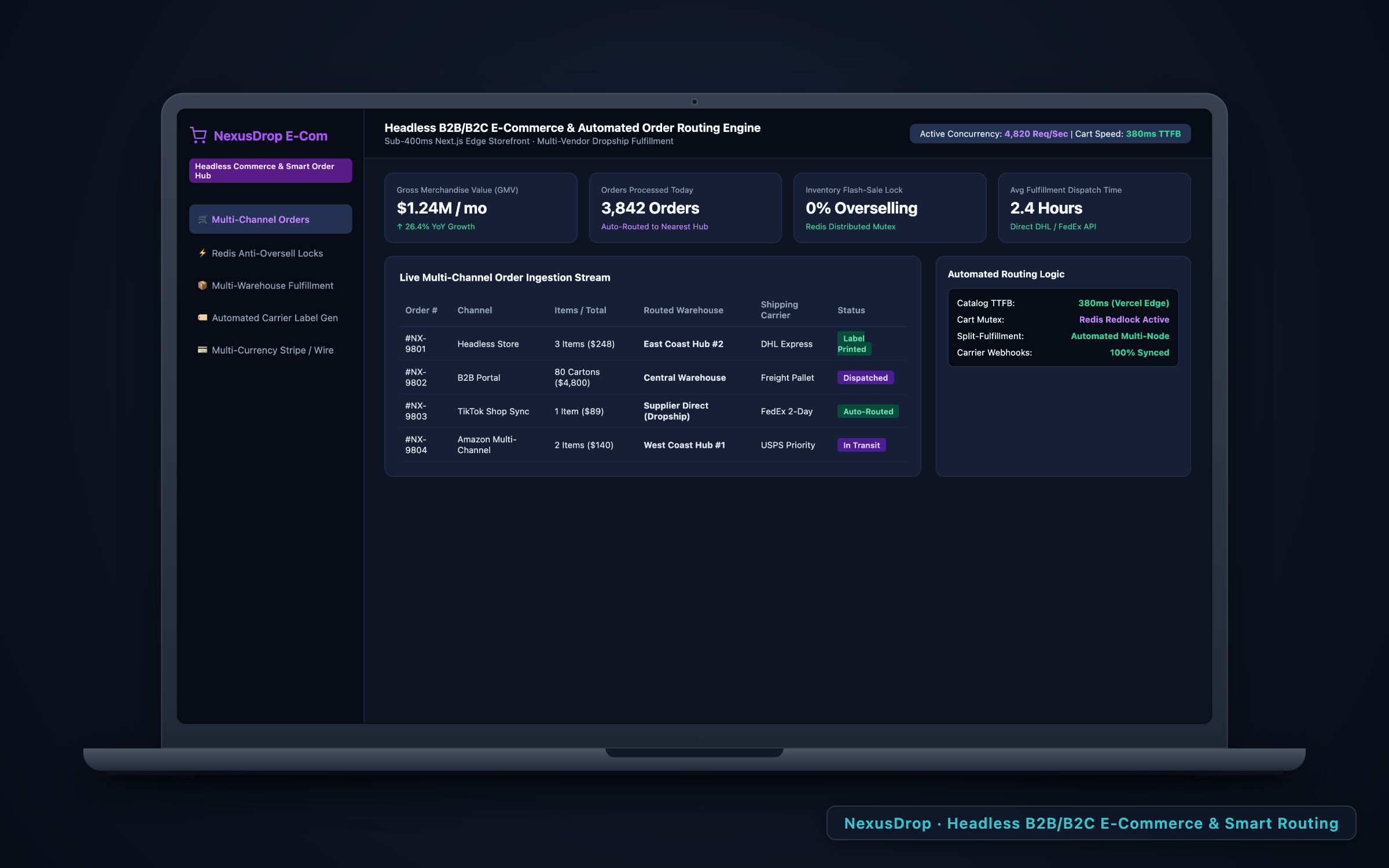Click order number #NX-9803
Viewport: 1389px width, 868px height.
point(416,411)
